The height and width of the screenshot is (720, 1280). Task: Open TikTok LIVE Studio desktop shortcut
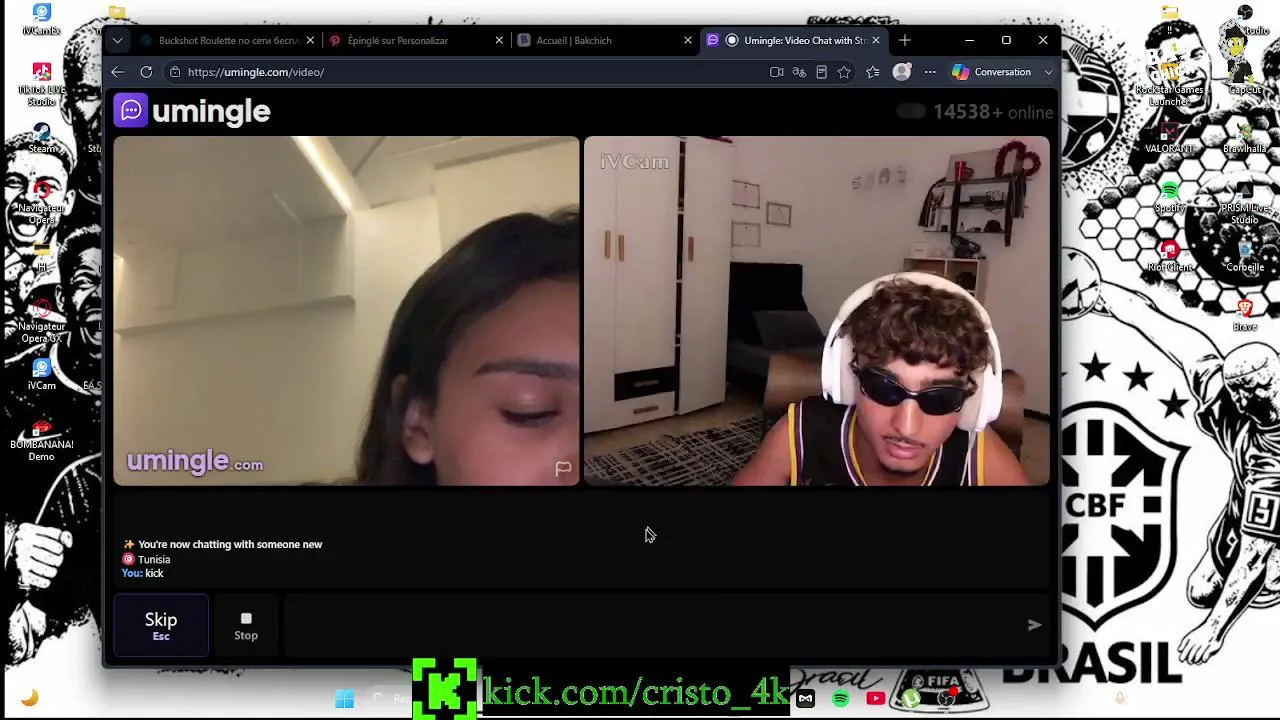41,84
